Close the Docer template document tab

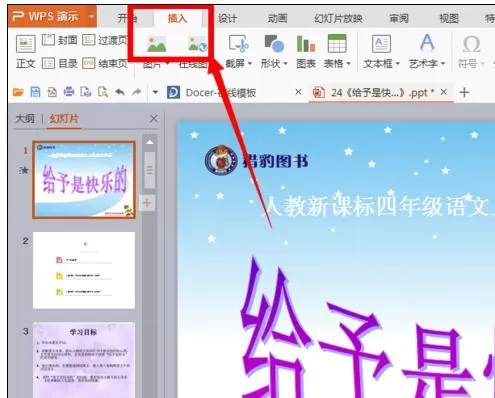[x=298, y=92]
